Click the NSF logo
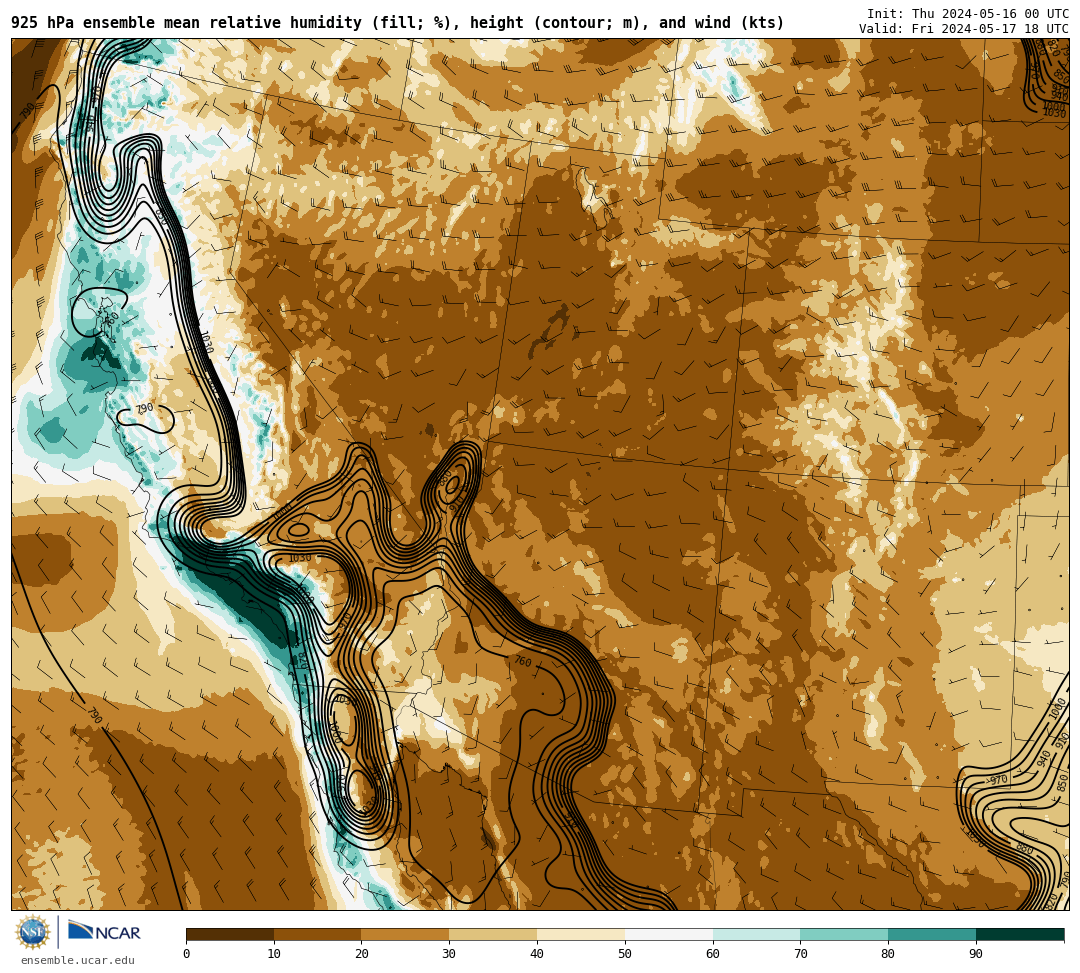 click(x=32, y=932)
